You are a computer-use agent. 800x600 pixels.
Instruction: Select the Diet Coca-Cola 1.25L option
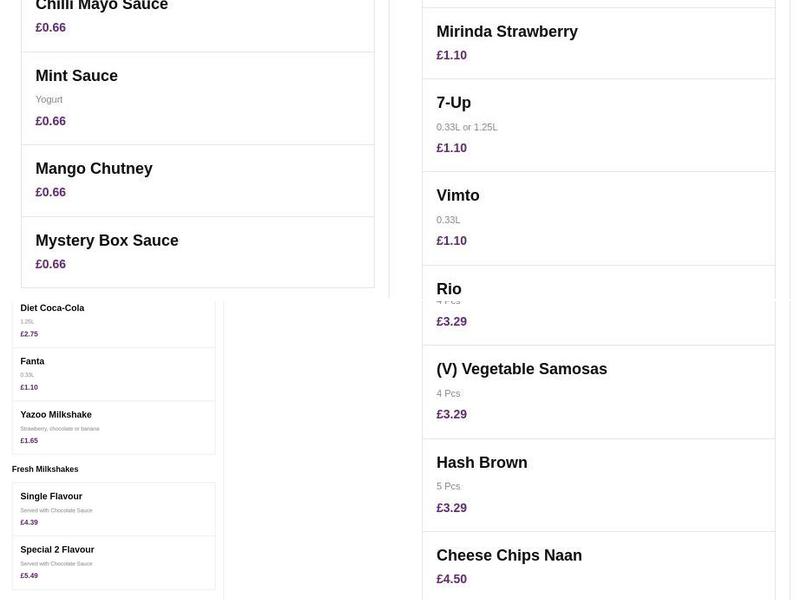tap(49, 307)
